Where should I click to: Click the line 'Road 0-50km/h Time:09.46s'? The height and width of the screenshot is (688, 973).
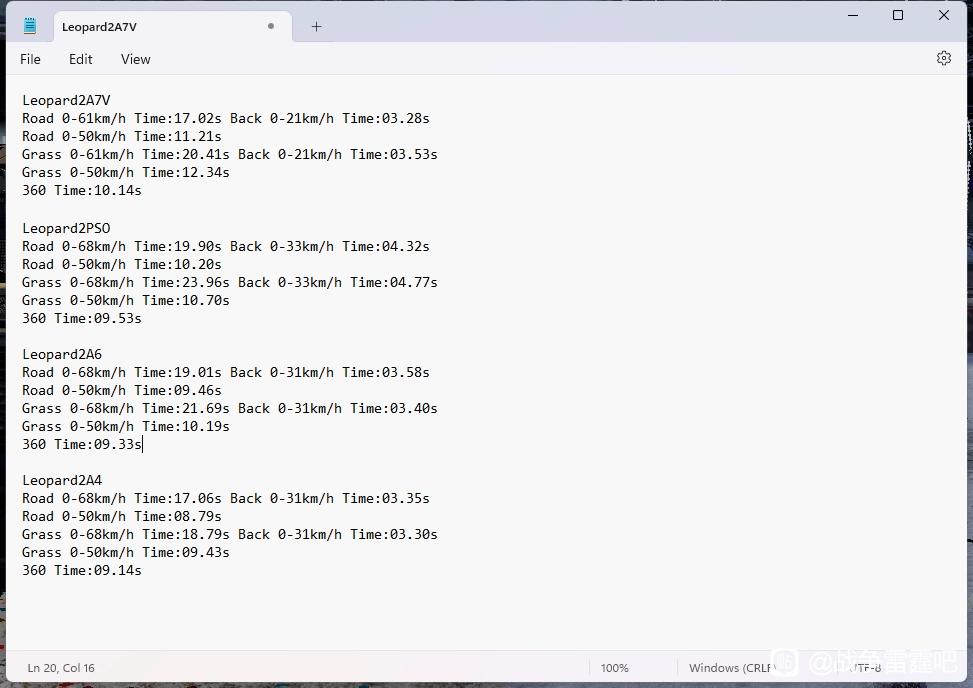point(122,390)
